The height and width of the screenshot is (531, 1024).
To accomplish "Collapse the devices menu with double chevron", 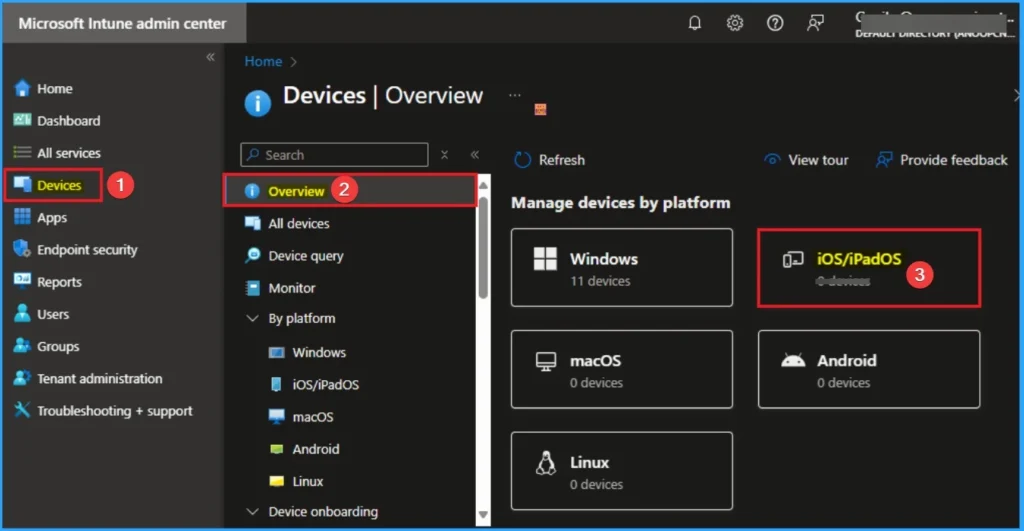I will click(x=475, y=155).
